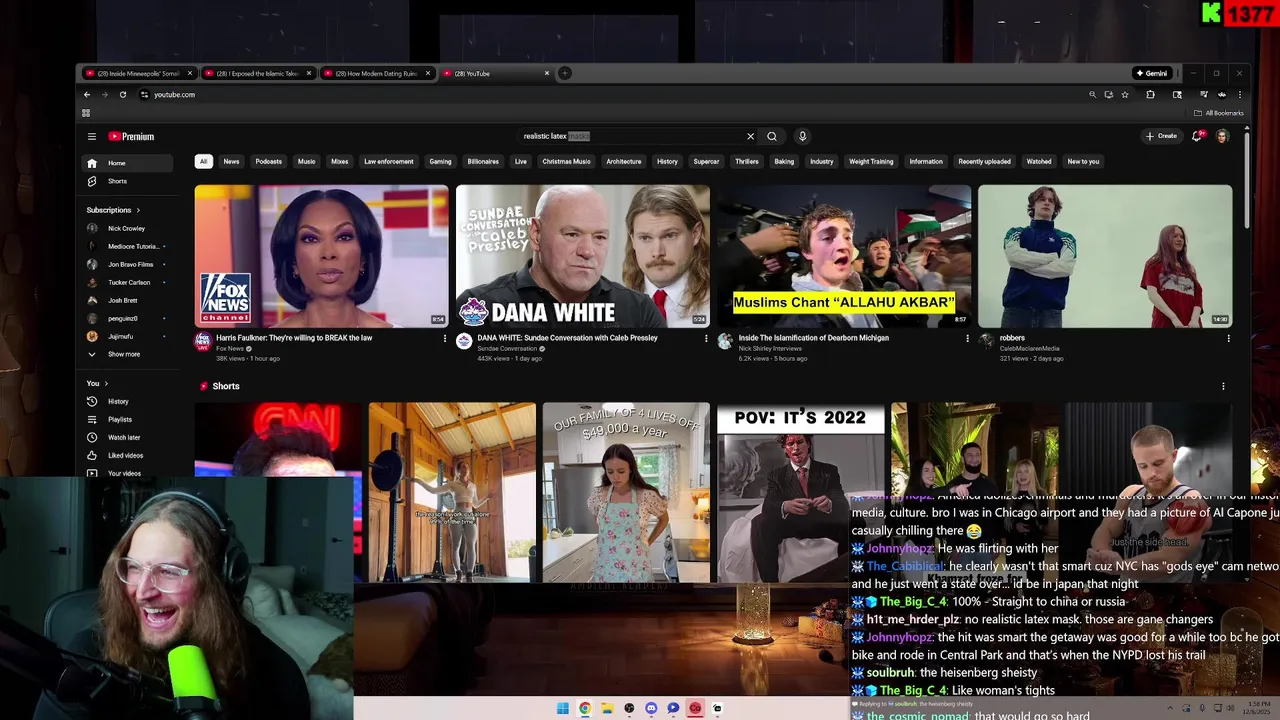This screenshot has width=1280, height=720.
Task: Select the Recently uploaded filter chip
Action: point(984,161)
